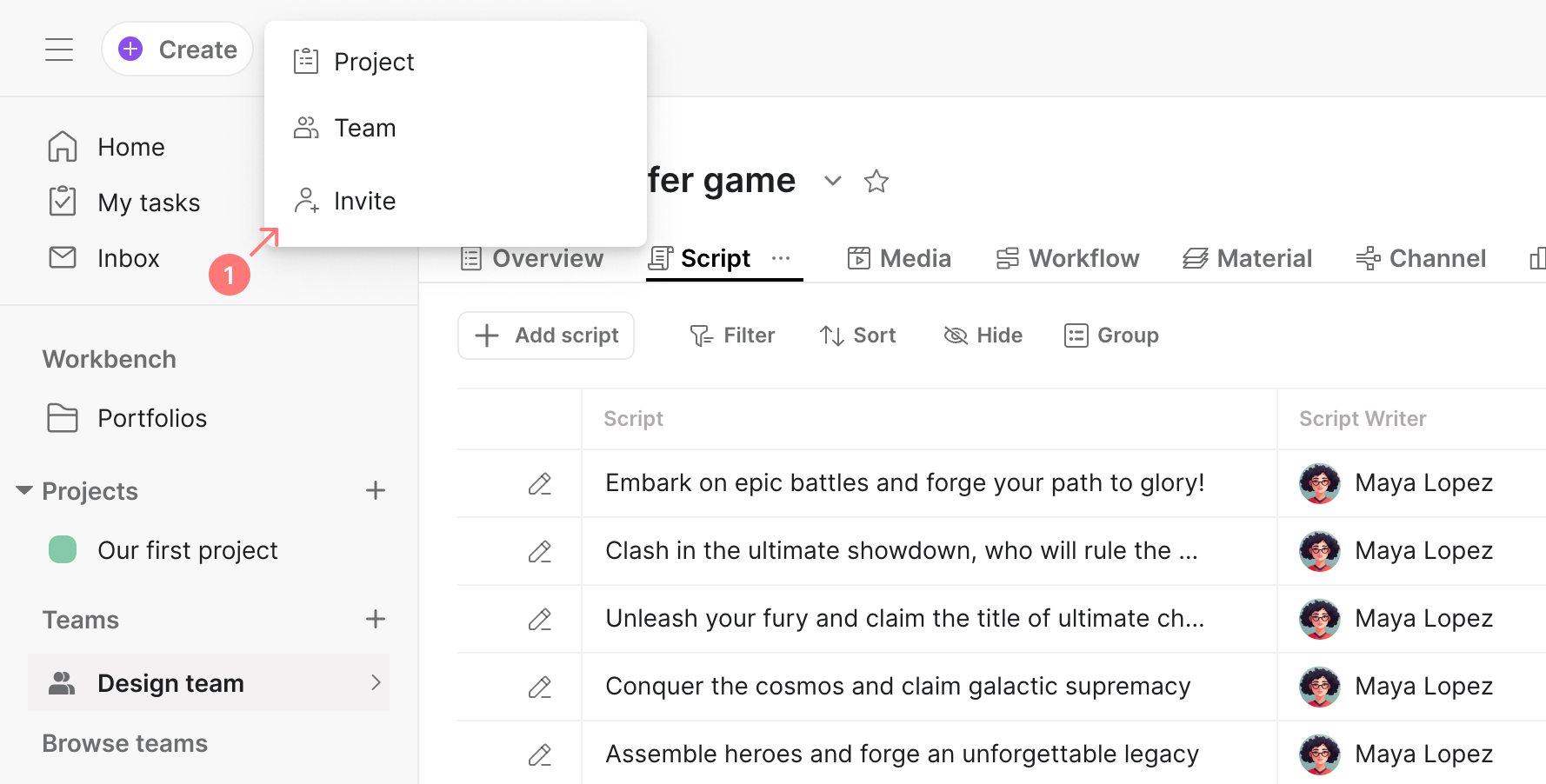Switch to the Media tab
1546x784 pixels.
(x=899, y=258)
